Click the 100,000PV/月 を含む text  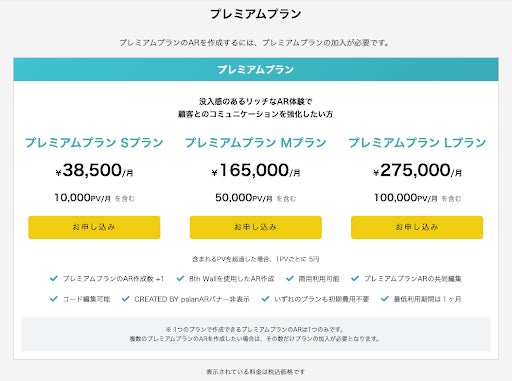417,198
